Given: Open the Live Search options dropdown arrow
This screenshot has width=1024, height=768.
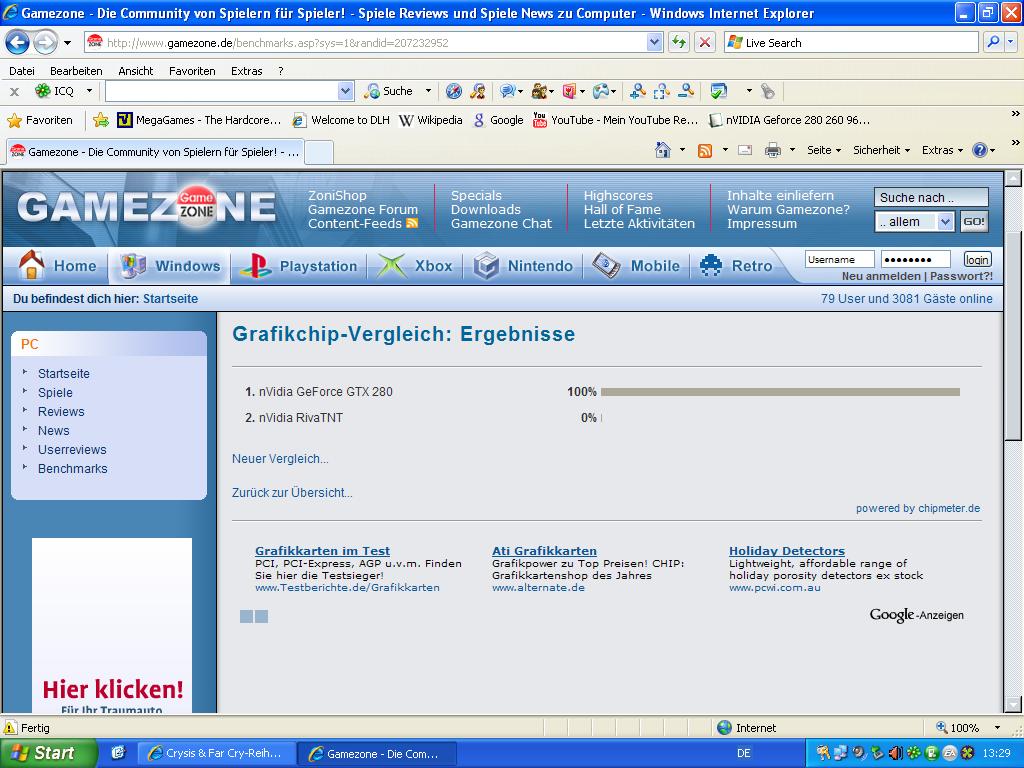Looking at the screenshot, I should [x=1011, y=42].
